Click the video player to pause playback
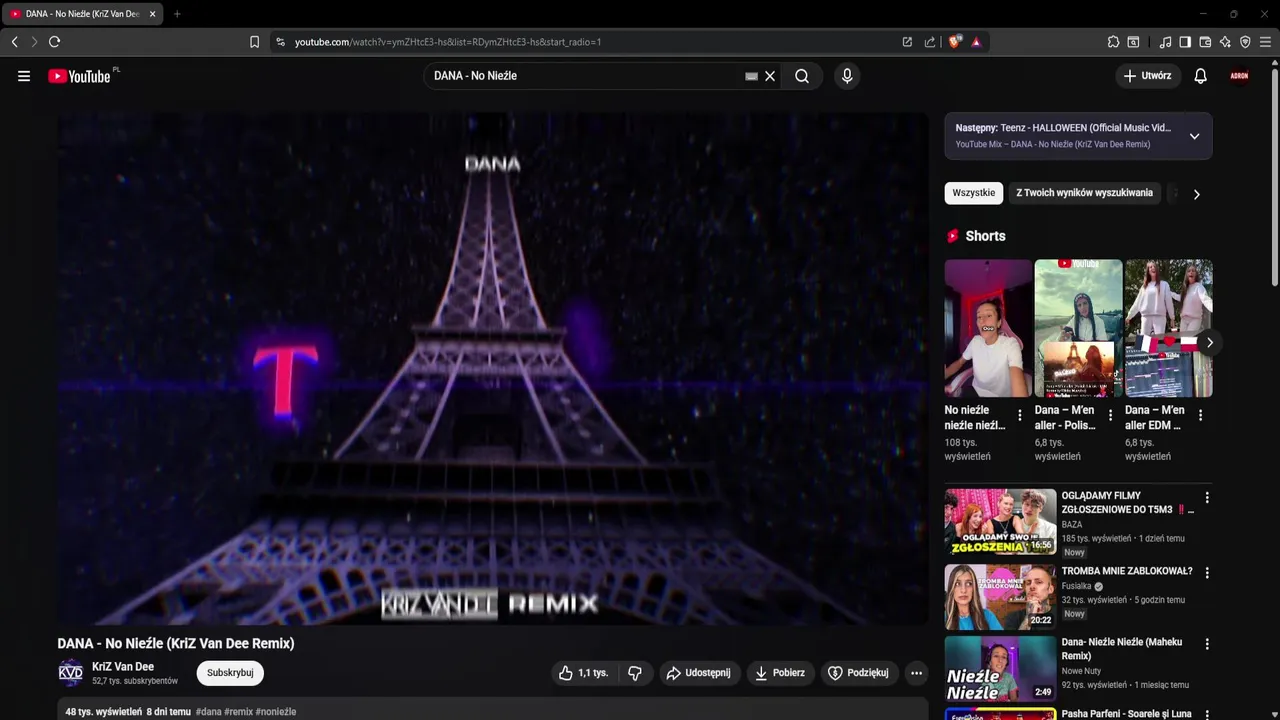The image size is (1280, 720). pos(493,369)
